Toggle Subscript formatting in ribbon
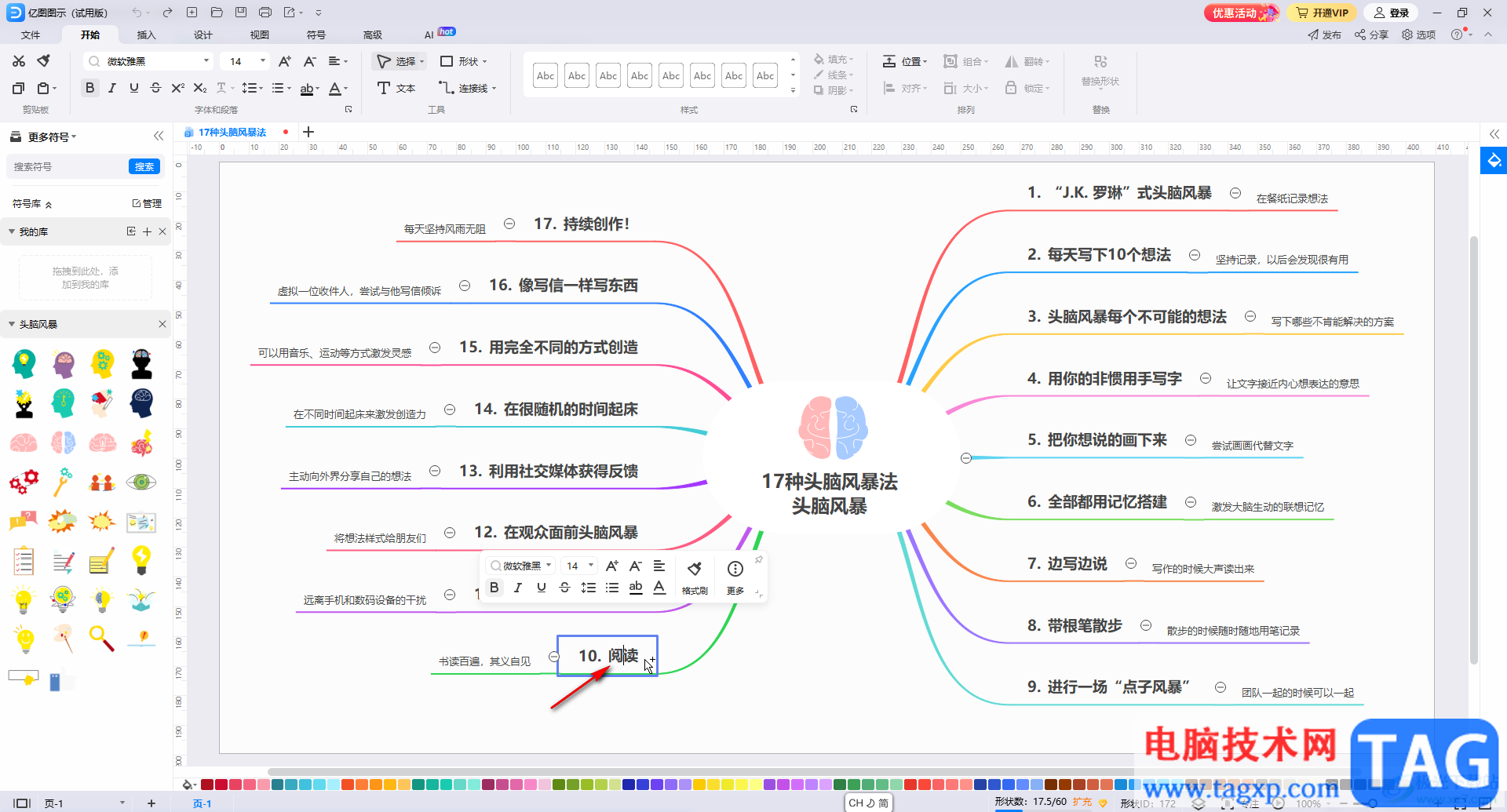 click(x=200, y=88)
